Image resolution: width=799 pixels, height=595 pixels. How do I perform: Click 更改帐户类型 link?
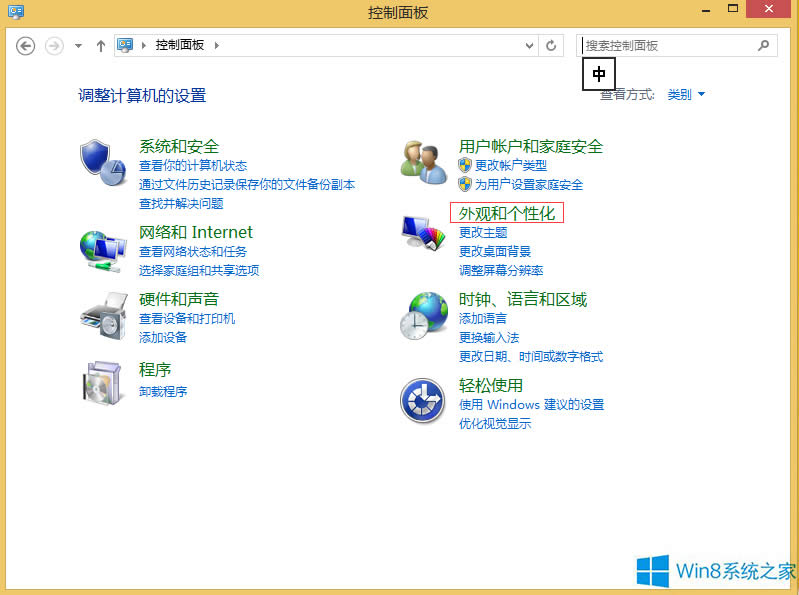pos(510,165)
